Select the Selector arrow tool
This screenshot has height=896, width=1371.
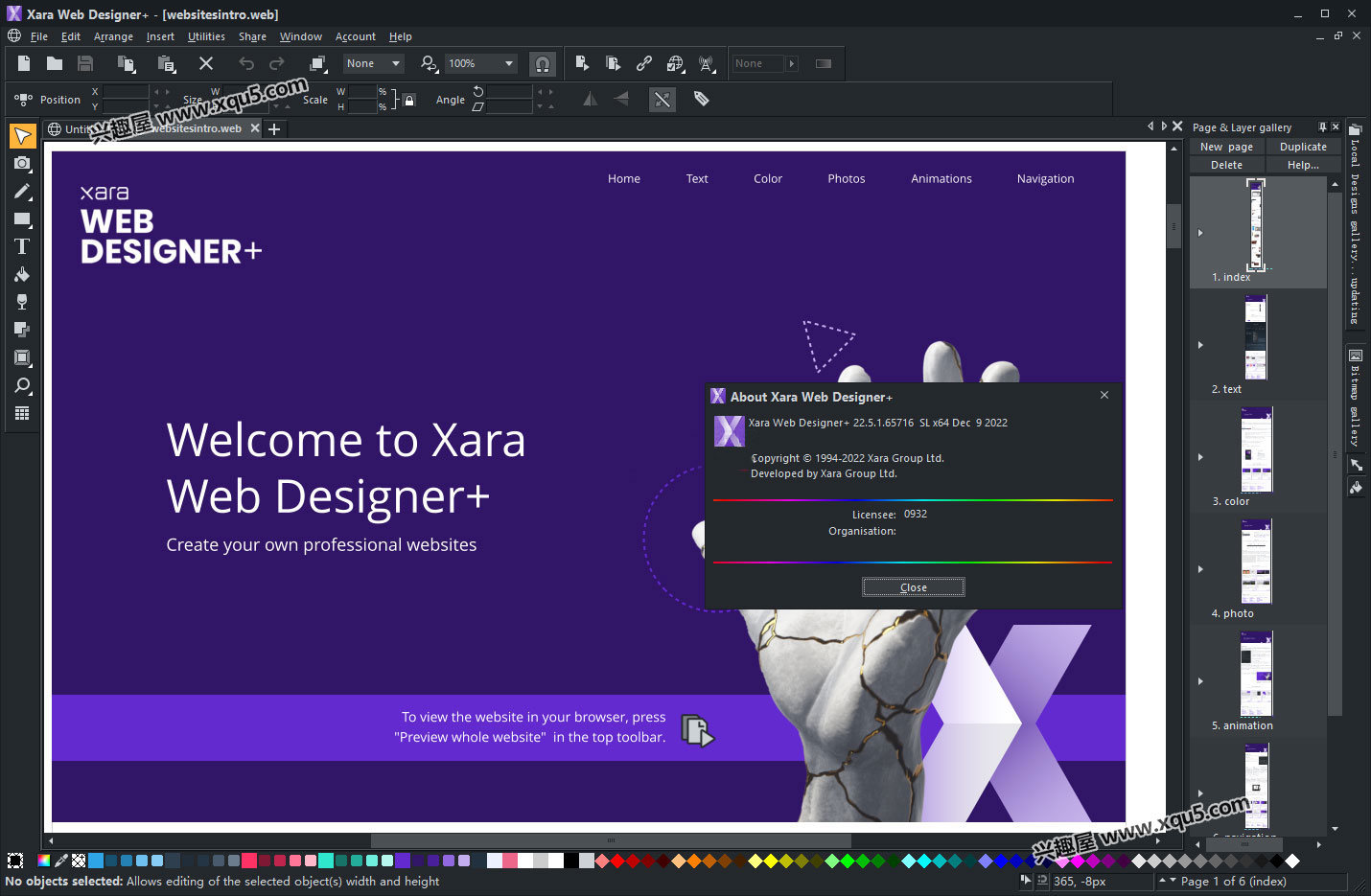[x=22, y=136]
